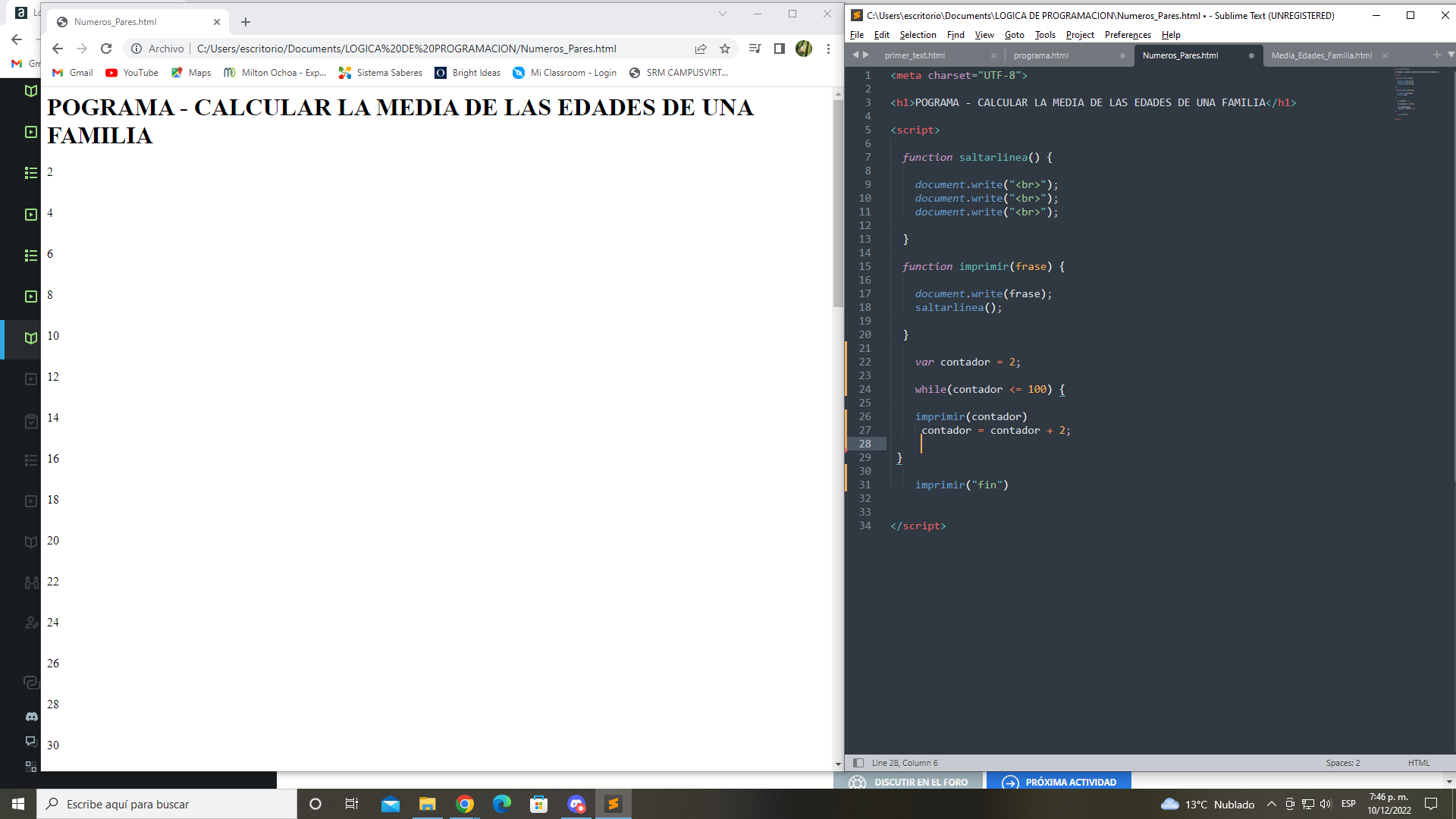
Task: Click the Chrome page vertical scrollbar
Action: click(838, 203)
